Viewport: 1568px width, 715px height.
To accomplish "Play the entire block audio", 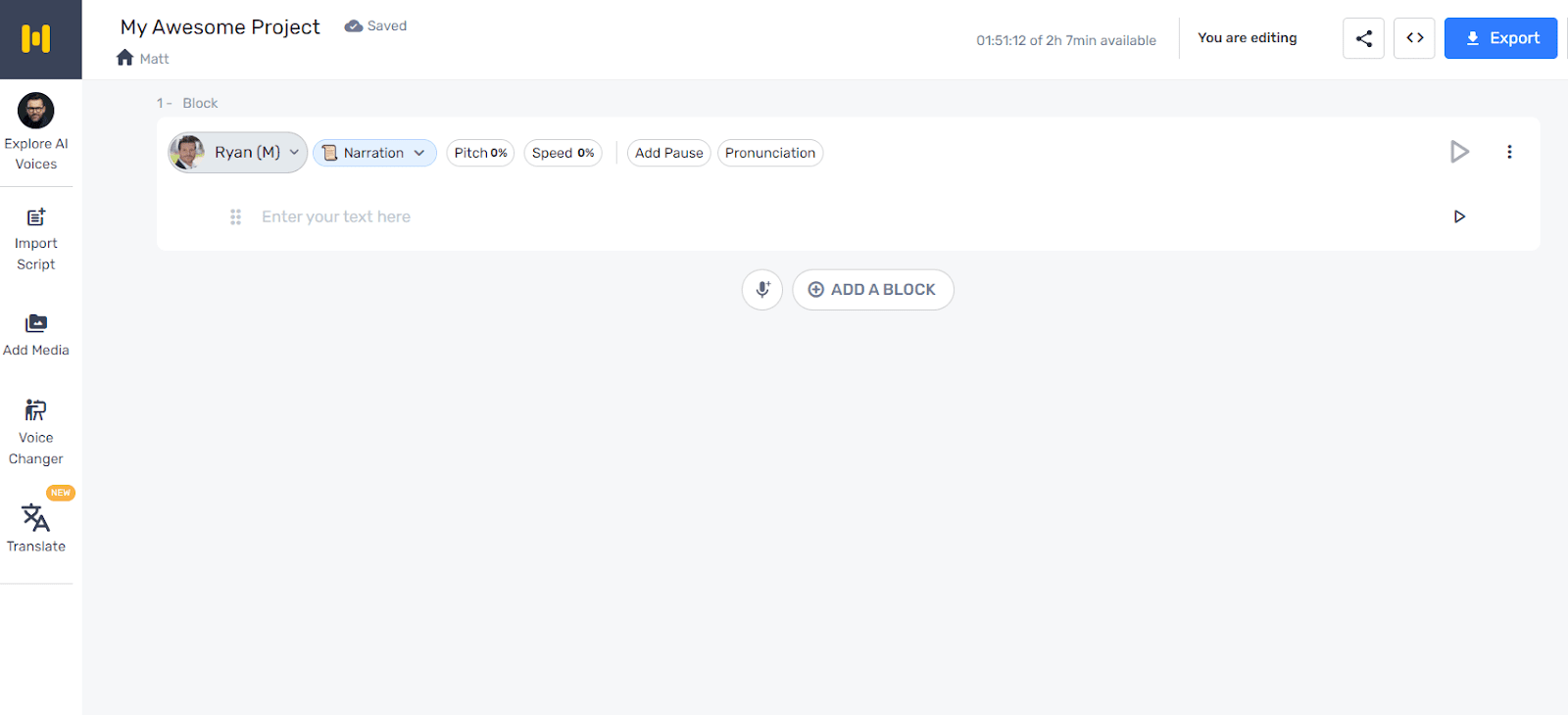I will tap(1459, 152).
